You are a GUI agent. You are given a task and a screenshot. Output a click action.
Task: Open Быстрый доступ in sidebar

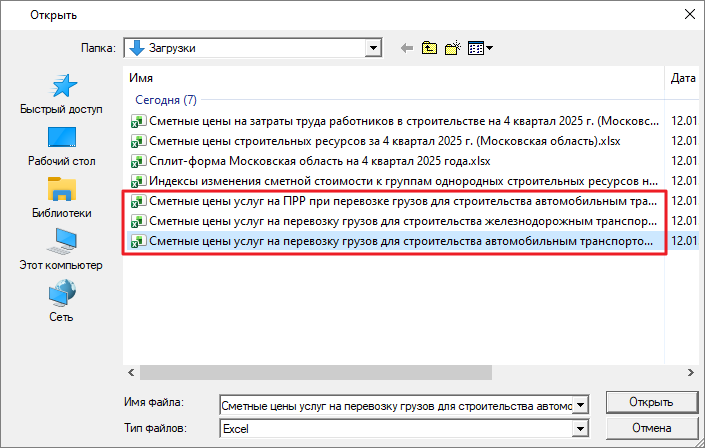[62, 93]
